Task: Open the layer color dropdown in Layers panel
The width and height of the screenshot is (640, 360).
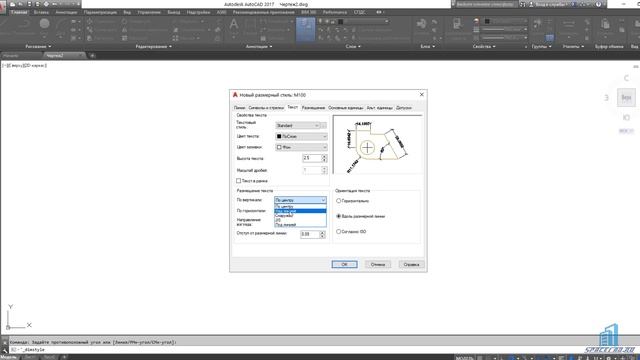Action: click(363, 21)
